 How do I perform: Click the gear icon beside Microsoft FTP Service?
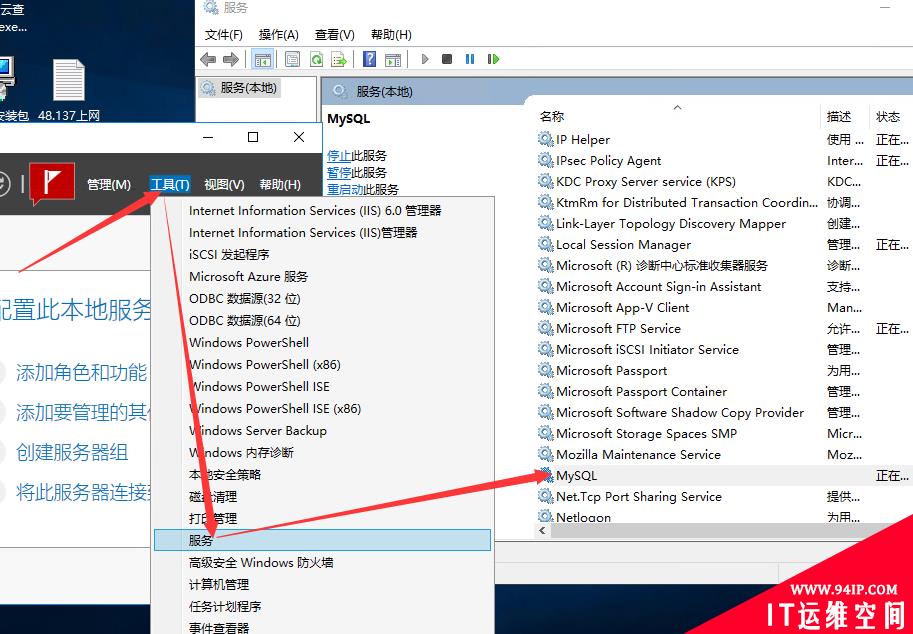pyautogui.click(x=546, y=328)
